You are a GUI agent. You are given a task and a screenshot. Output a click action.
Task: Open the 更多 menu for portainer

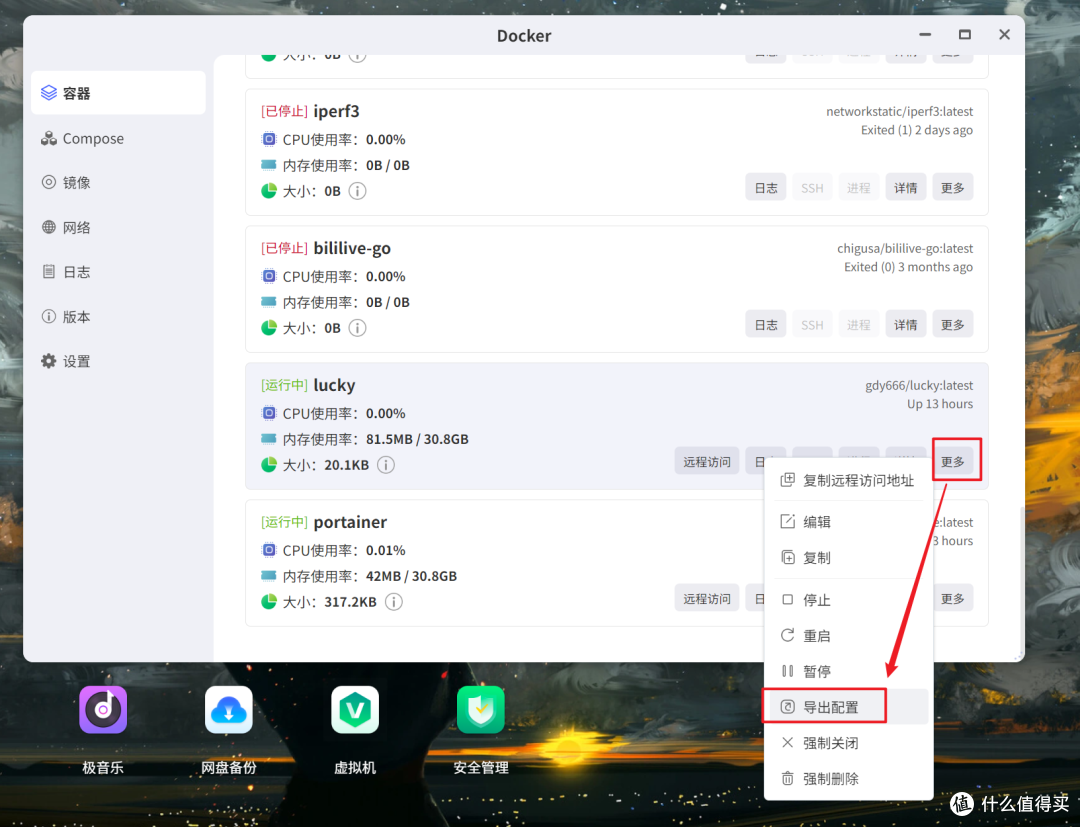[x=953, y=598]
